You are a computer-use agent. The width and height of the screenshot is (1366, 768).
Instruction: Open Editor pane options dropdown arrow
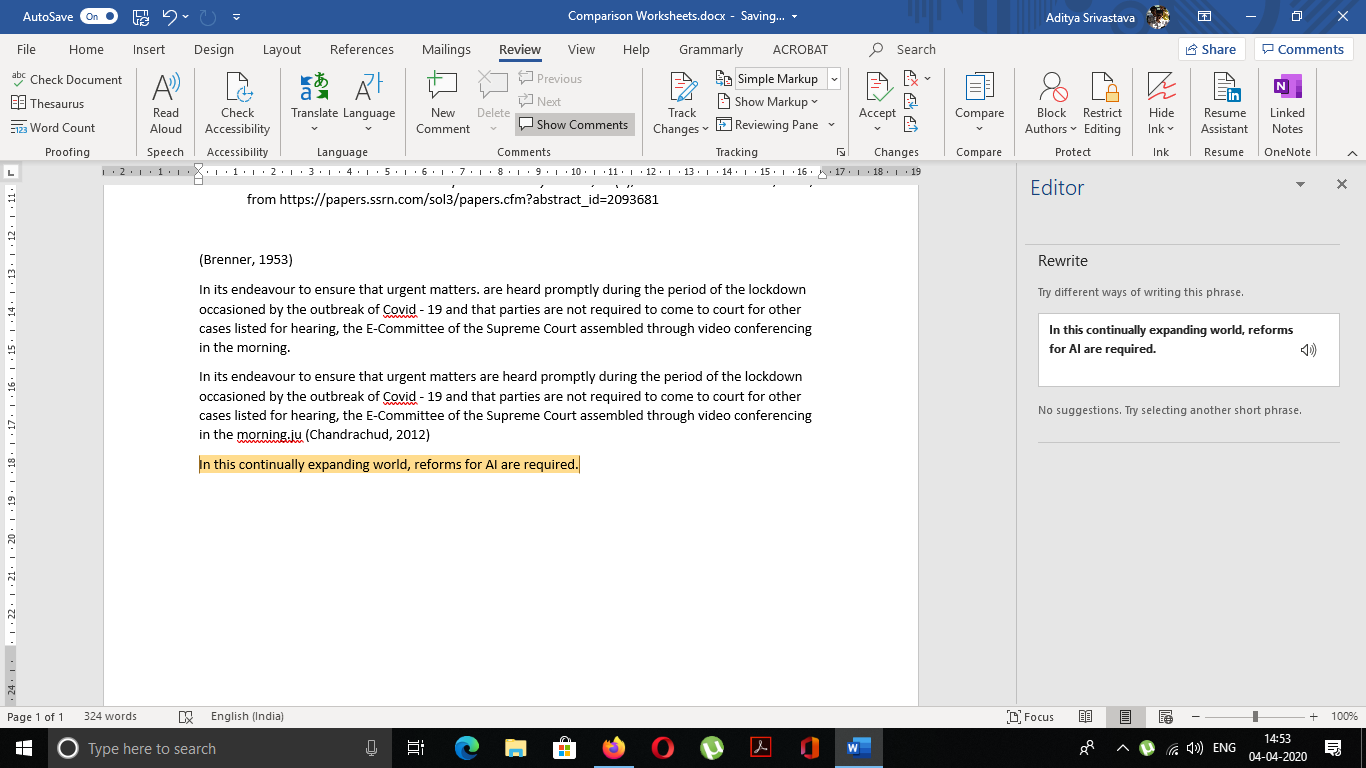click(x=1300, y=185)
